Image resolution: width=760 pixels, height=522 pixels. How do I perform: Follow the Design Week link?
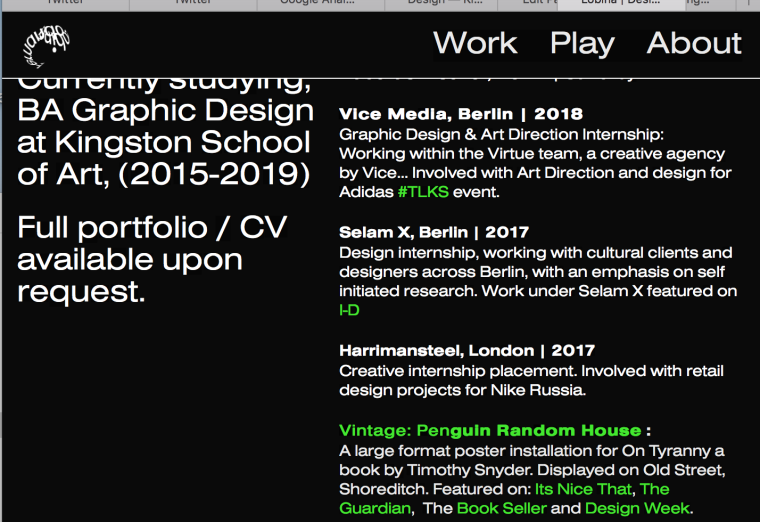pyautogui.click(x=637, y=508)
